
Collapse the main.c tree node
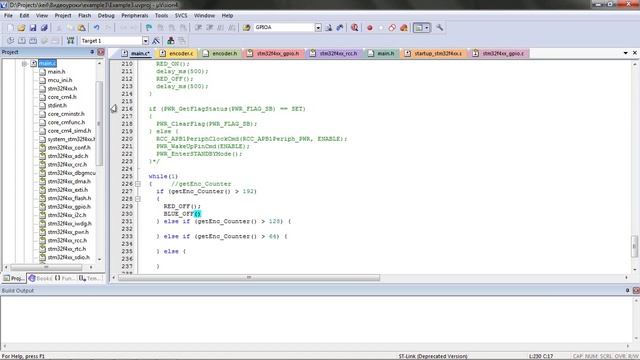point(24,64)
